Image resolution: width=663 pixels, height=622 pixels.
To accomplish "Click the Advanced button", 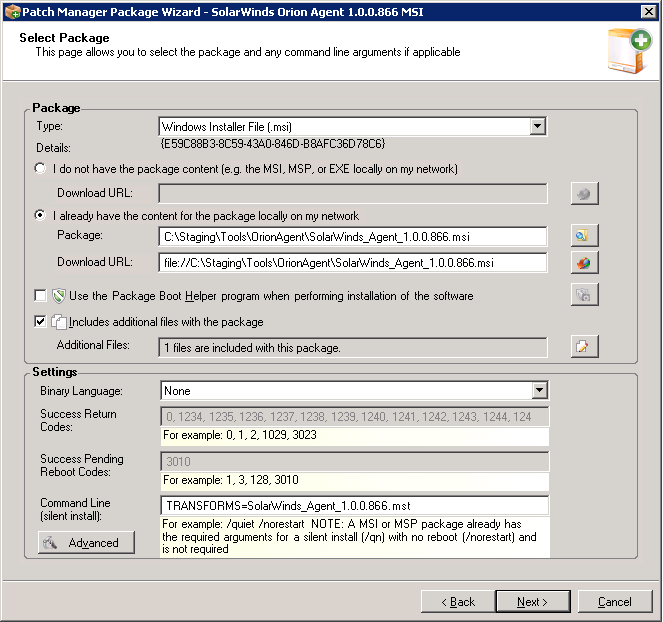I will tap(87, 543).
